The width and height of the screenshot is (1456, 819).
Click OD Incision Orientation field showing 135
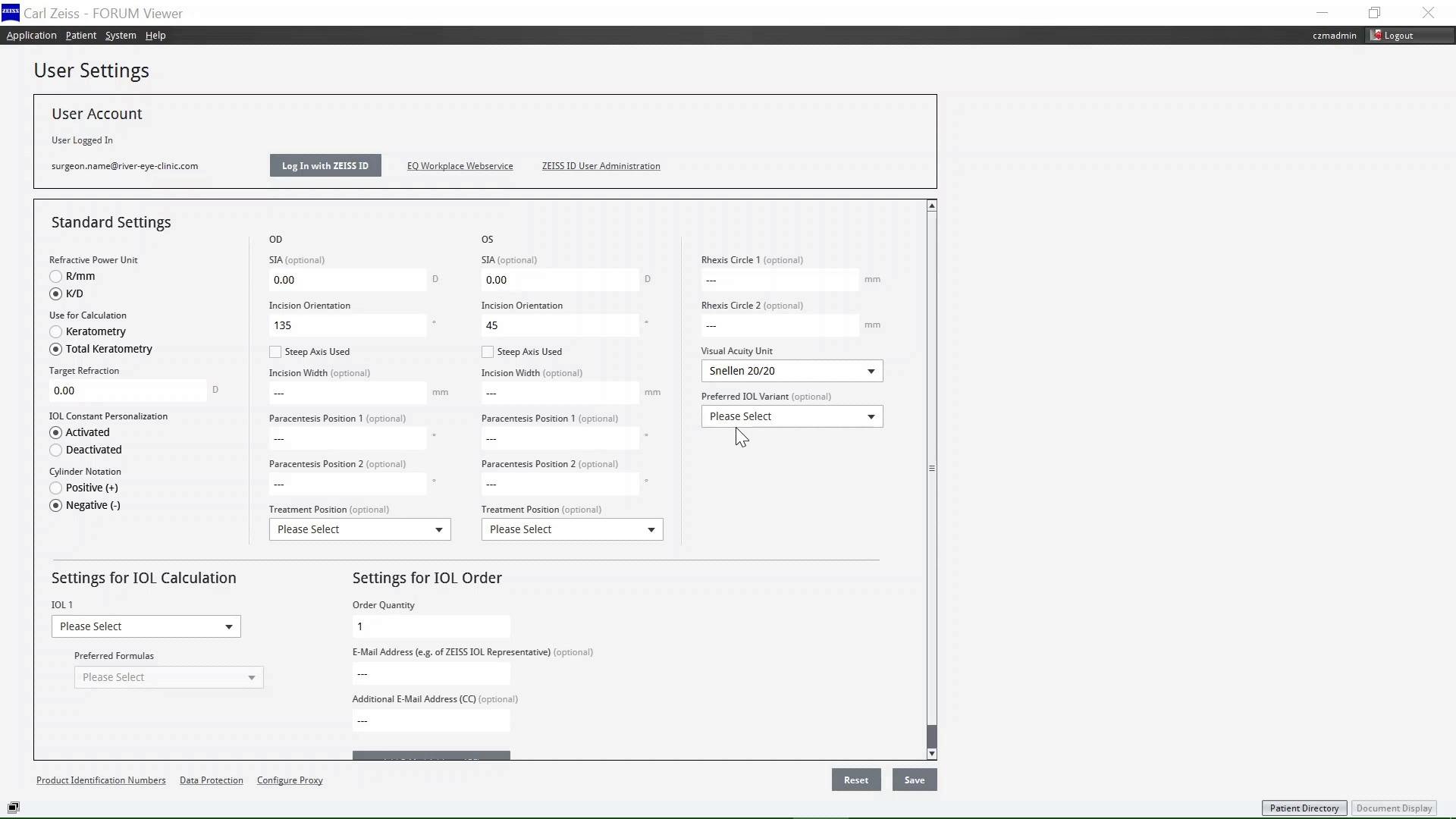click(347, 325)
